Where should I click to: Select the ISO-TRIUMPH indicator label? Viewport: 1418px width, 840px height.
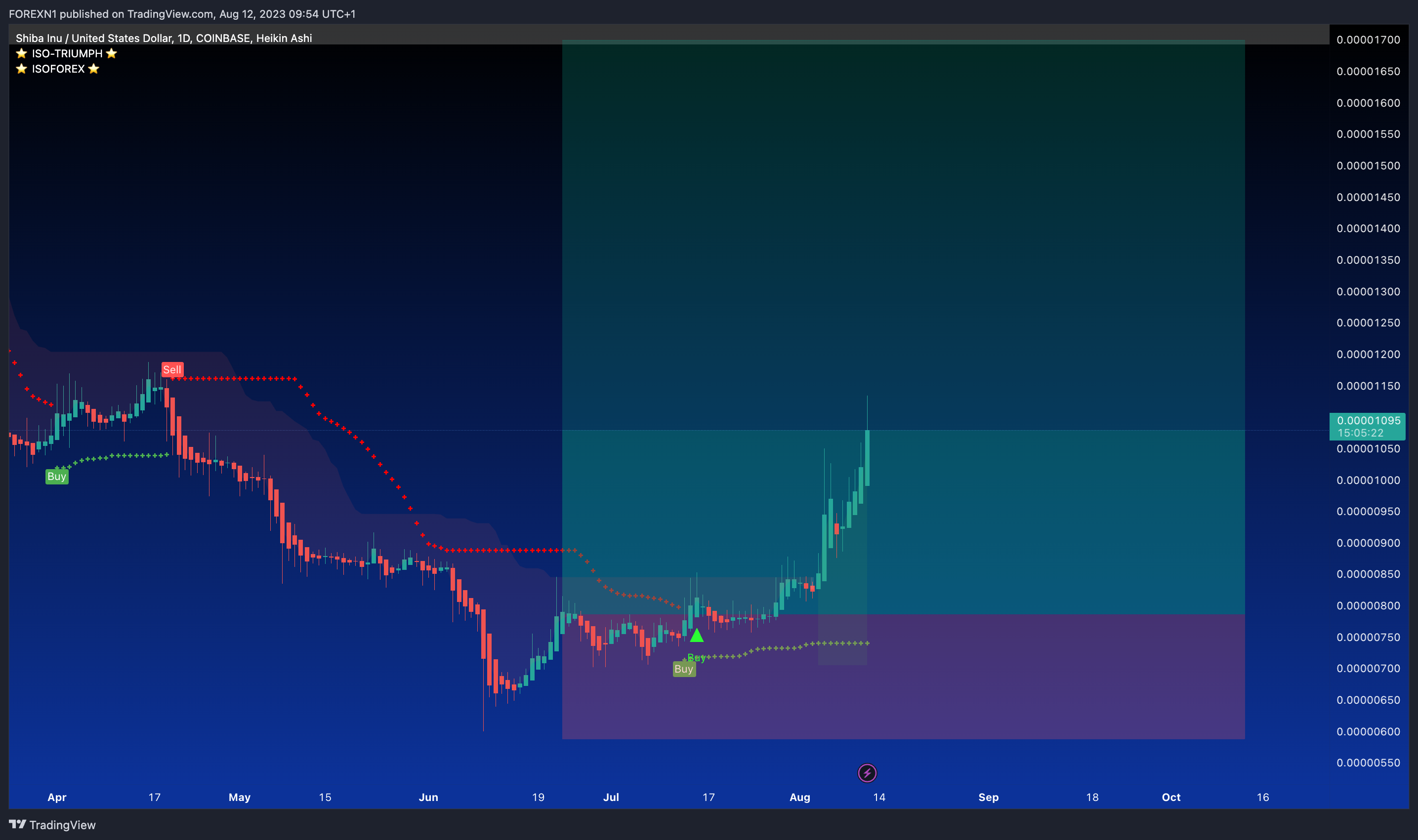pos(66,53)
